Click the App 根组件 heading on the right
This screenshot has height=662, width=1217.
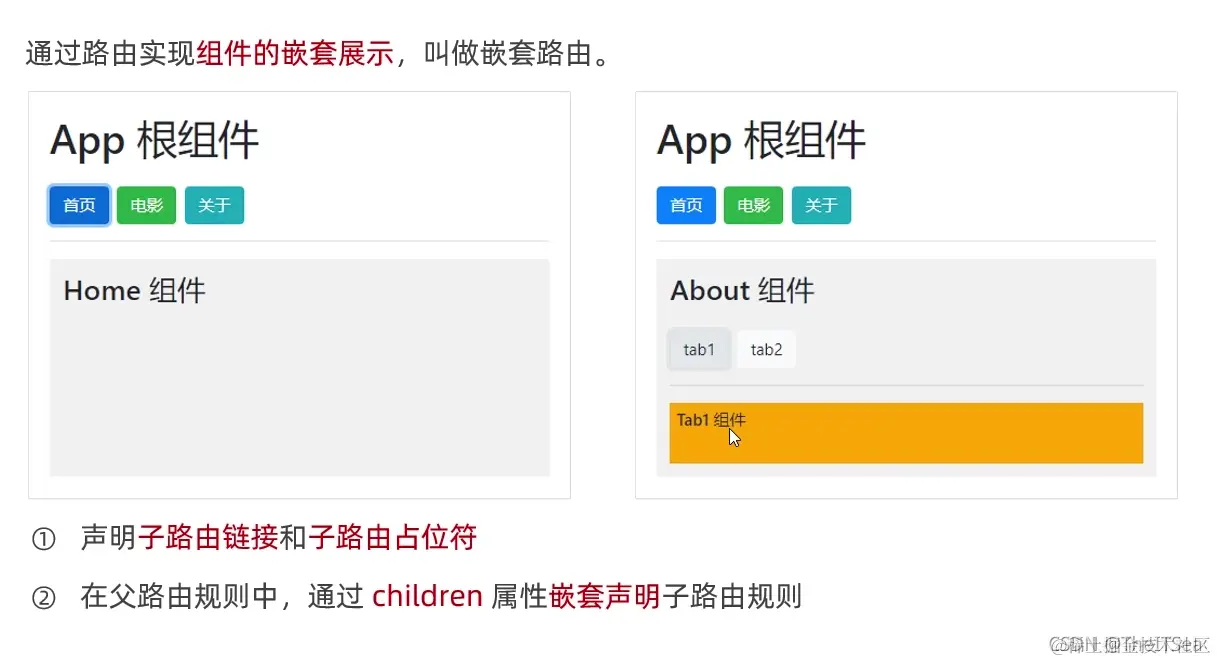click(x=760, y=140)
